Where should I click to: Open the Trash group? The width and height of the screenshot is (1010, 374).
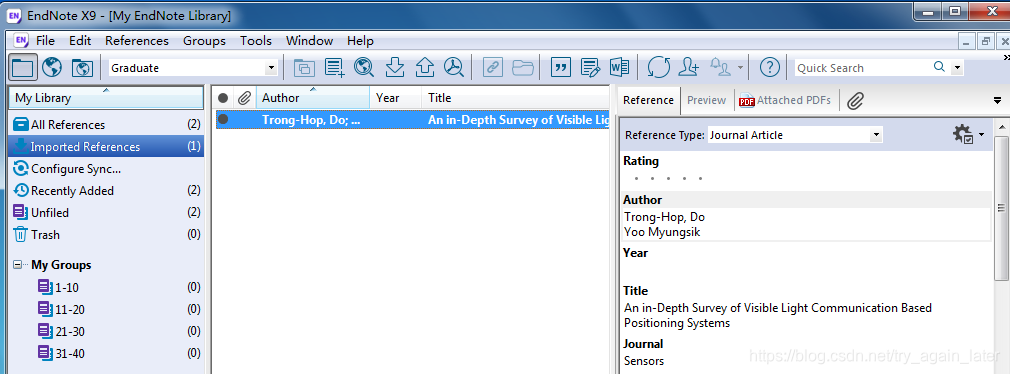tap(106, 234)
